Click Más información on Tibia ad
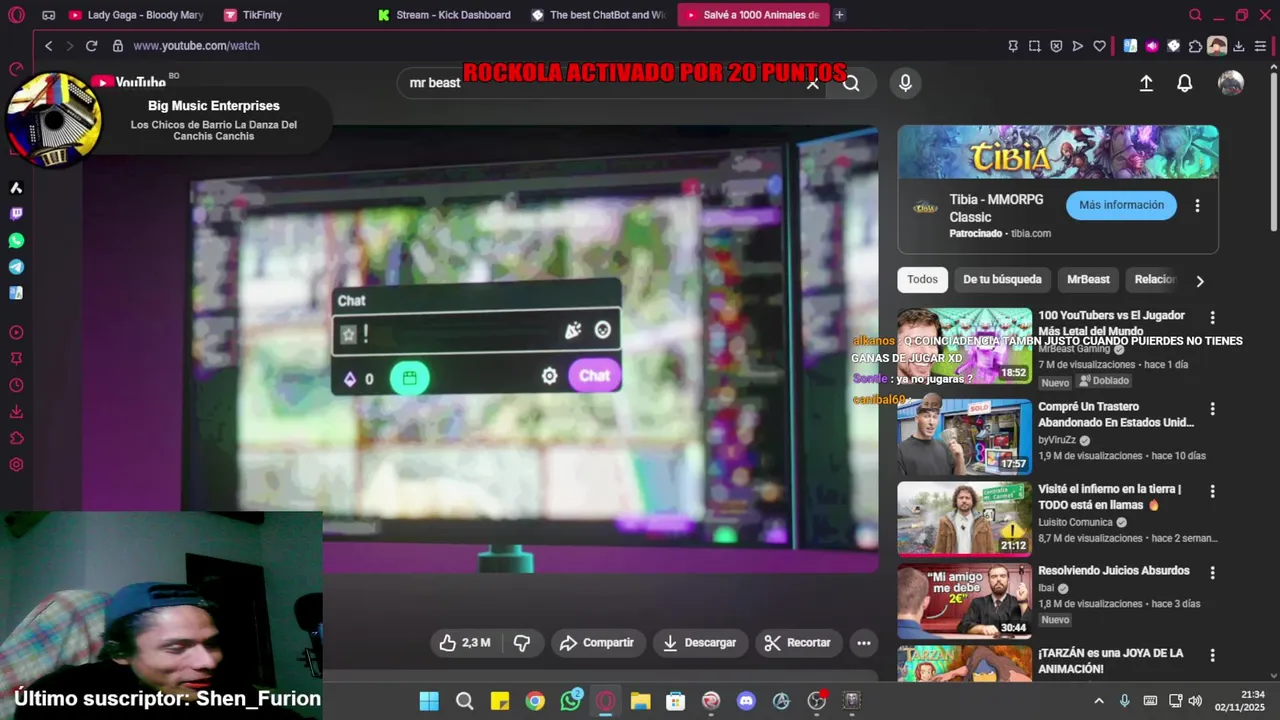 1121,205
